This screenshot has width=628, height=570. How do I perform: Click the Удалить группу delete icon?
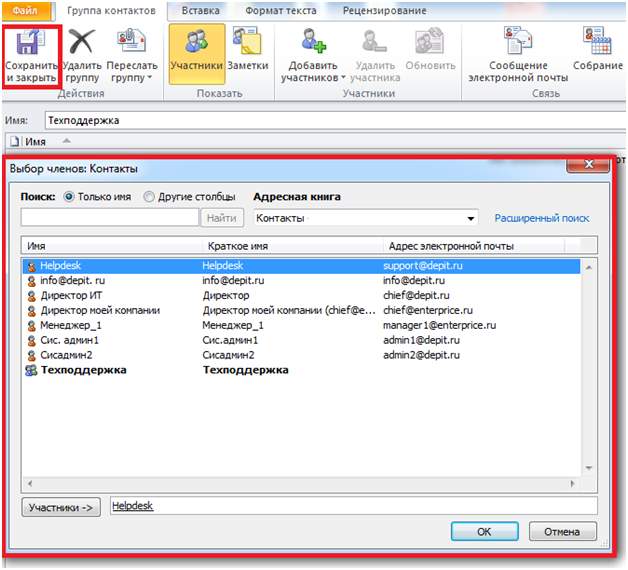(81, 42)
